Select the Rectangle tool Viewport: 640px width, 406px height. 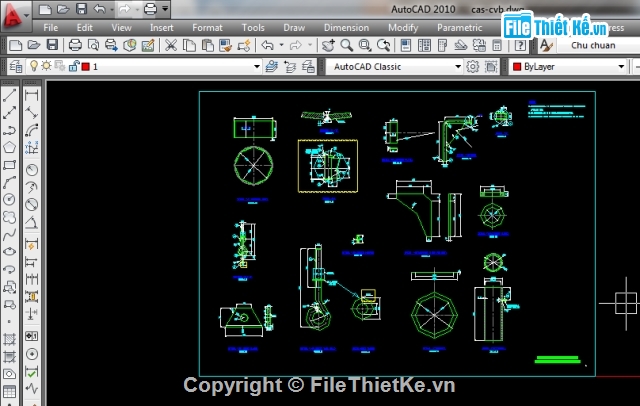pos(9,165)
